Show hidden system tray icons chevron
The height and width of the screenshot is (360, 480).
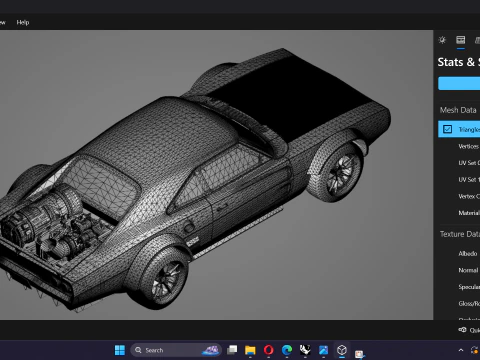tap(461, 350)
